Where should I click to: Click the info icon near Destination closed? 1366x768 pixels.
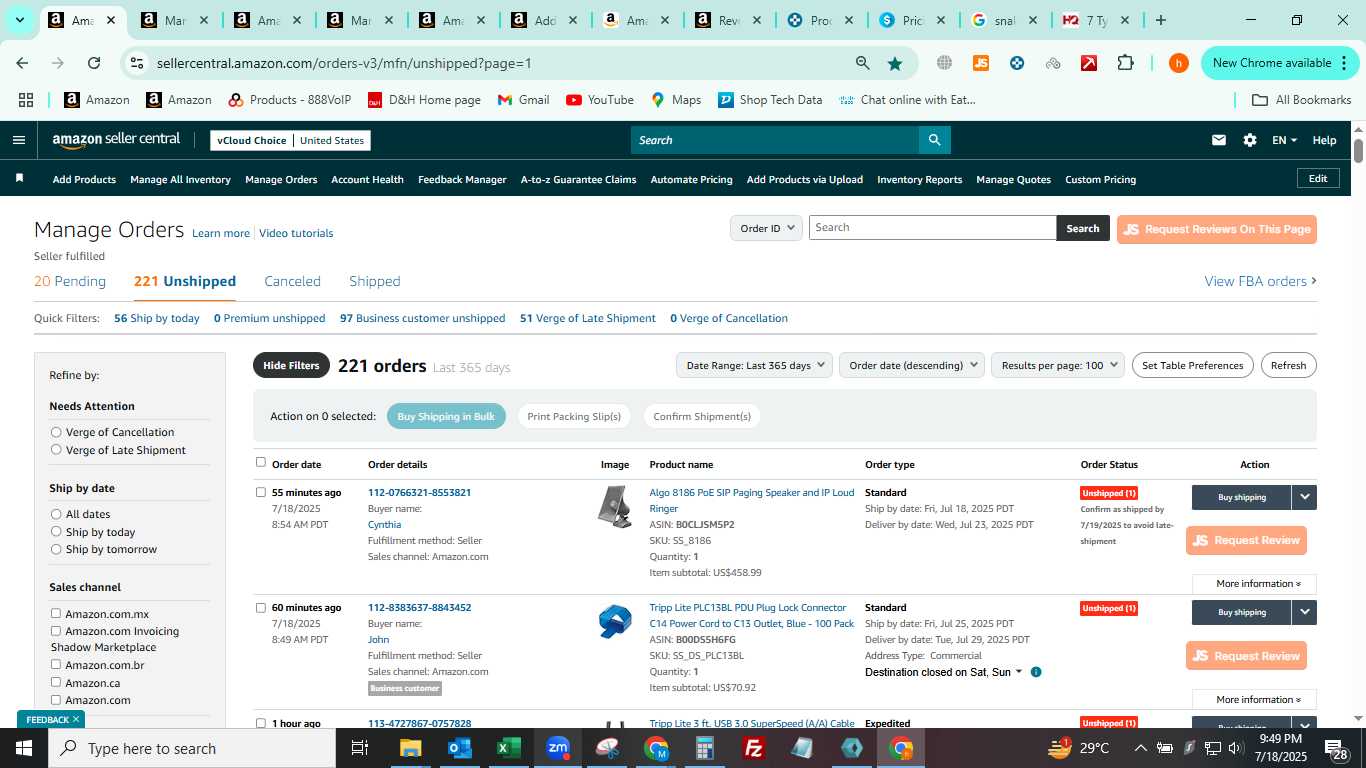[1036, 672]
